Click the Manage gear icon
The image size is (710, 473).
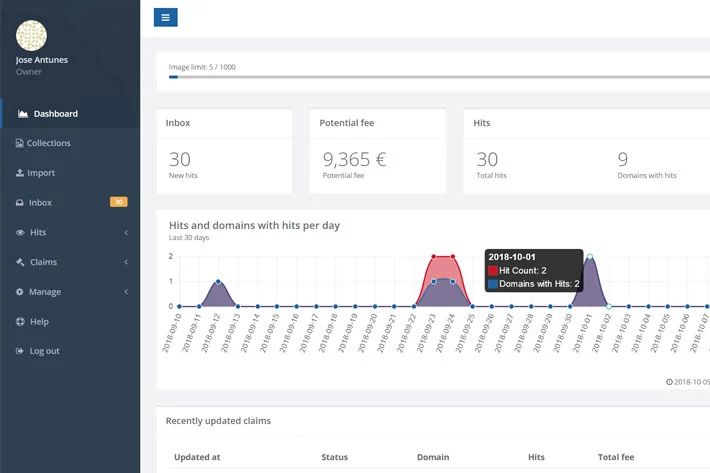[19, 291]
